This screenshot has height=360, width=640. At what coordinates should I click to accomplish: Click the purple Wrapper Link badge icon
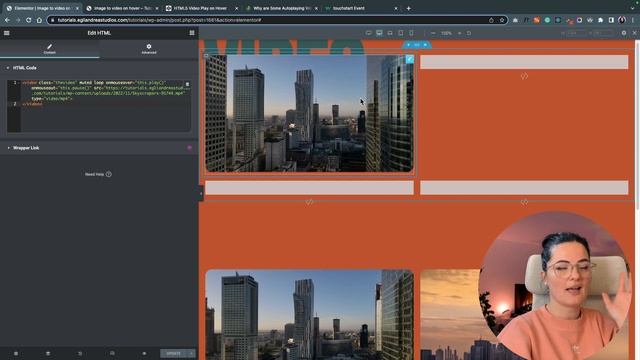click(189, 148)
